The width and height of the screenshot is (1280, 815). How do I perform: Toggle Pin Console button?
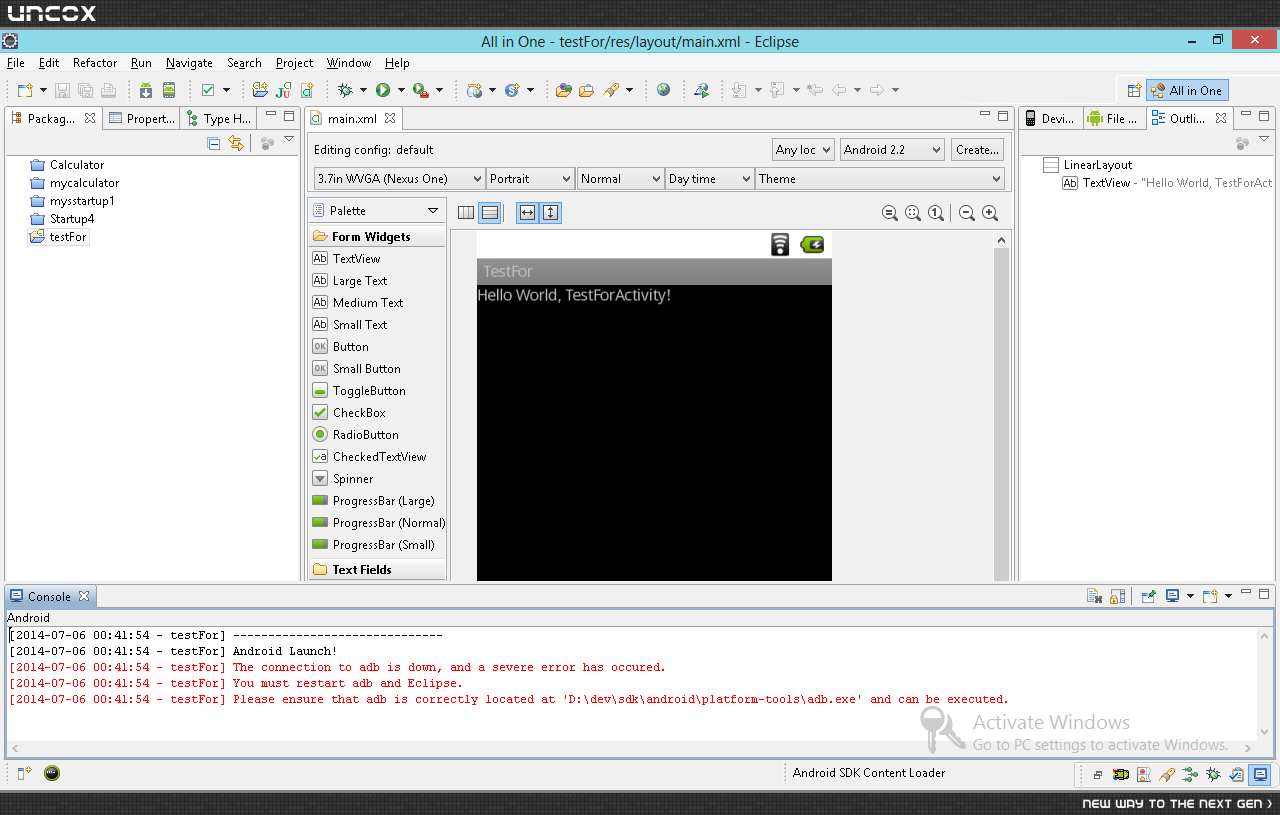(1149, 596)
